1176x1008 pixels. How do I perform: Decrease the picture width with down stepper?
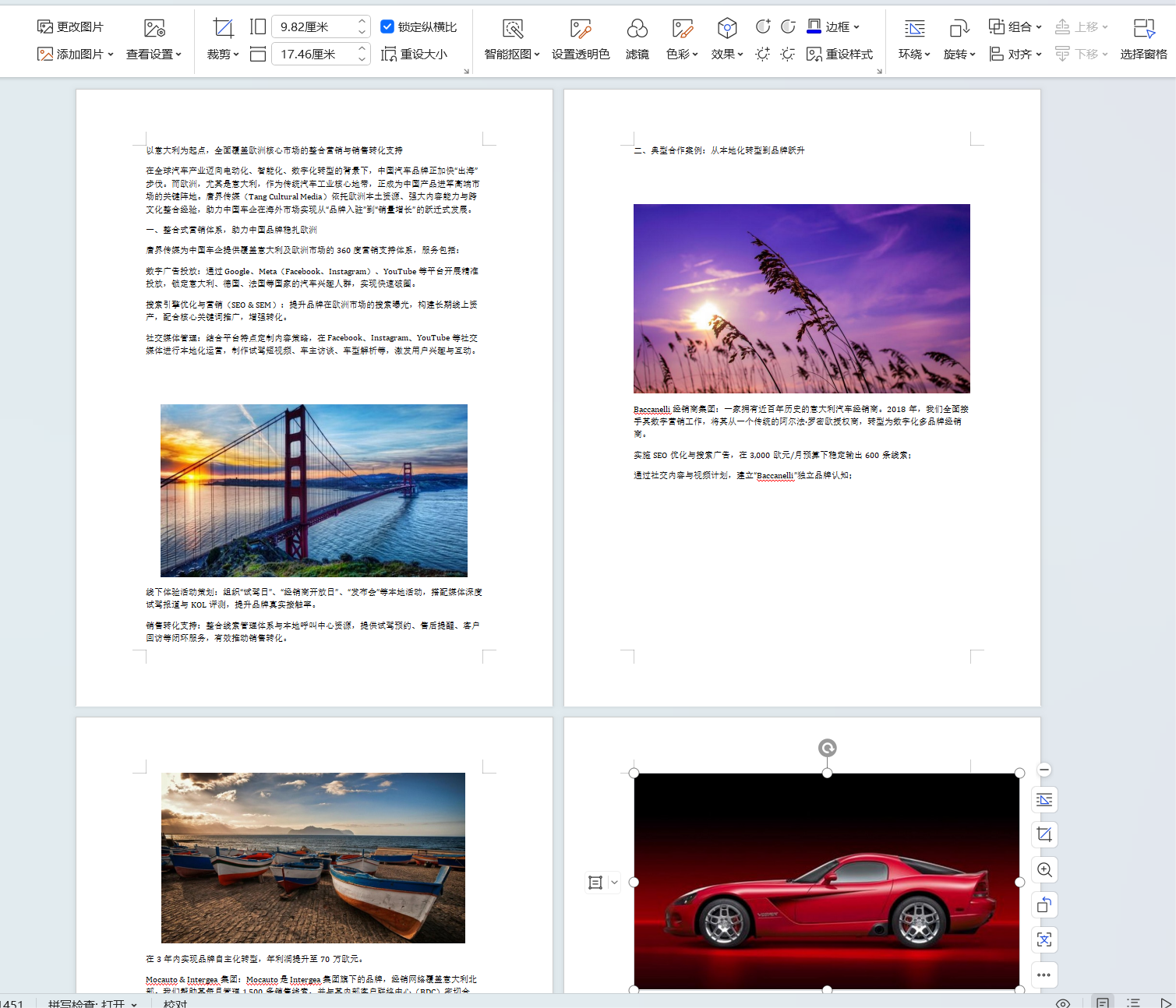pos(362,59)
